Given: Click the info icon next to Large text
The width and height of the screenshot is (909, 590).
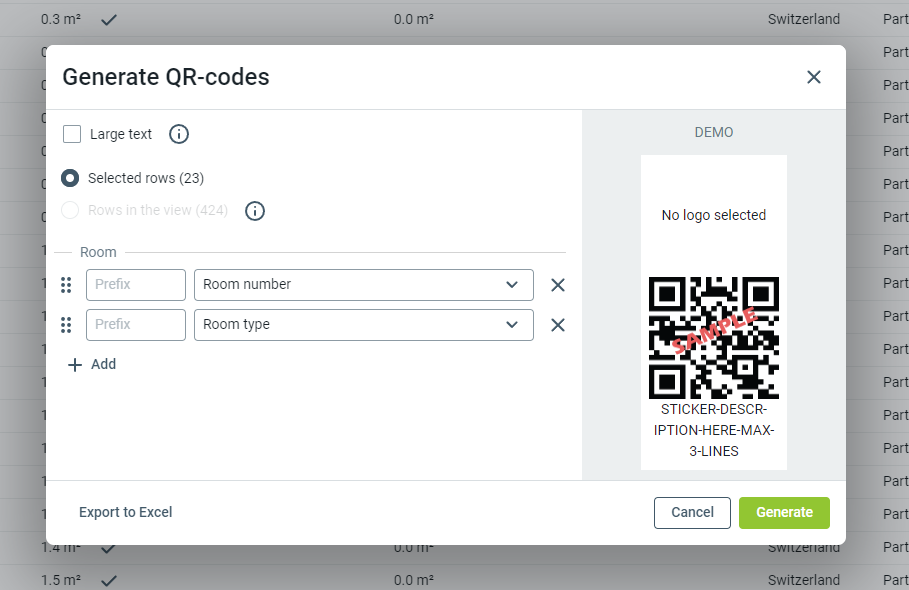Looking at the screenshot, I should pos(179,134).
